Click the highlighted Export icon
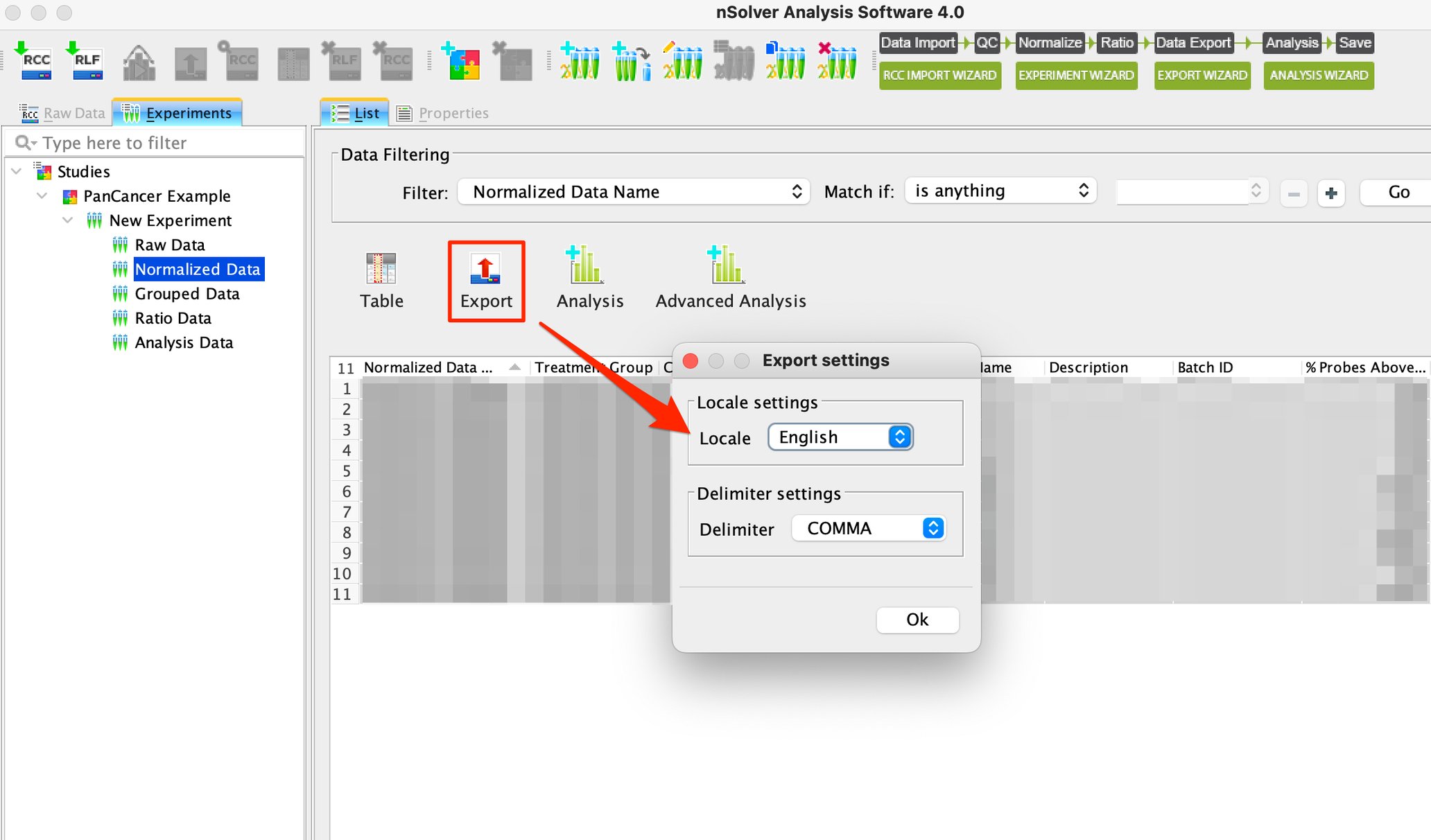 coord(485,280)
